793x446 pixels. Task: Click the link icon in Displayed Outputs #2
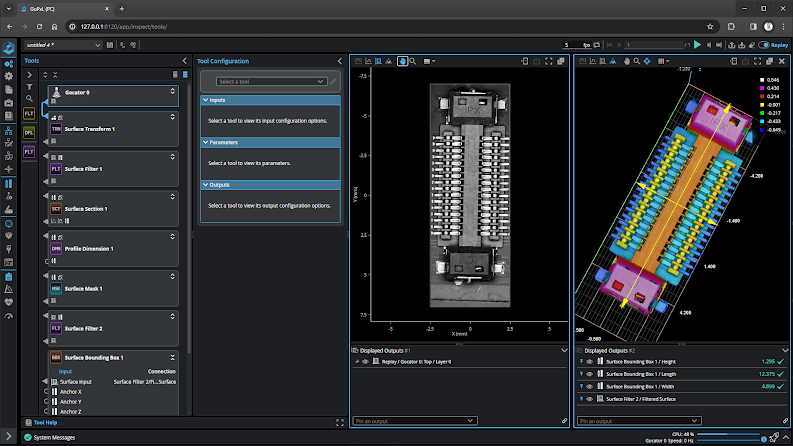click(x=785, y=421)
